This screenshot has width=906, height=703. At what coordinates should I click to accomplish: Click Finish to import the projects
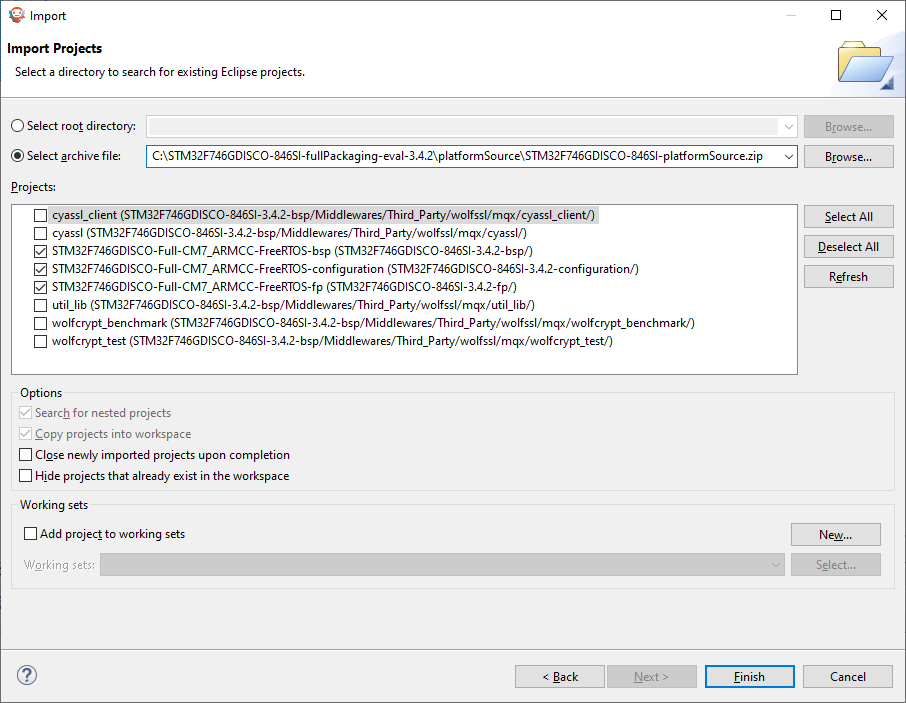[x=749, y=676]
